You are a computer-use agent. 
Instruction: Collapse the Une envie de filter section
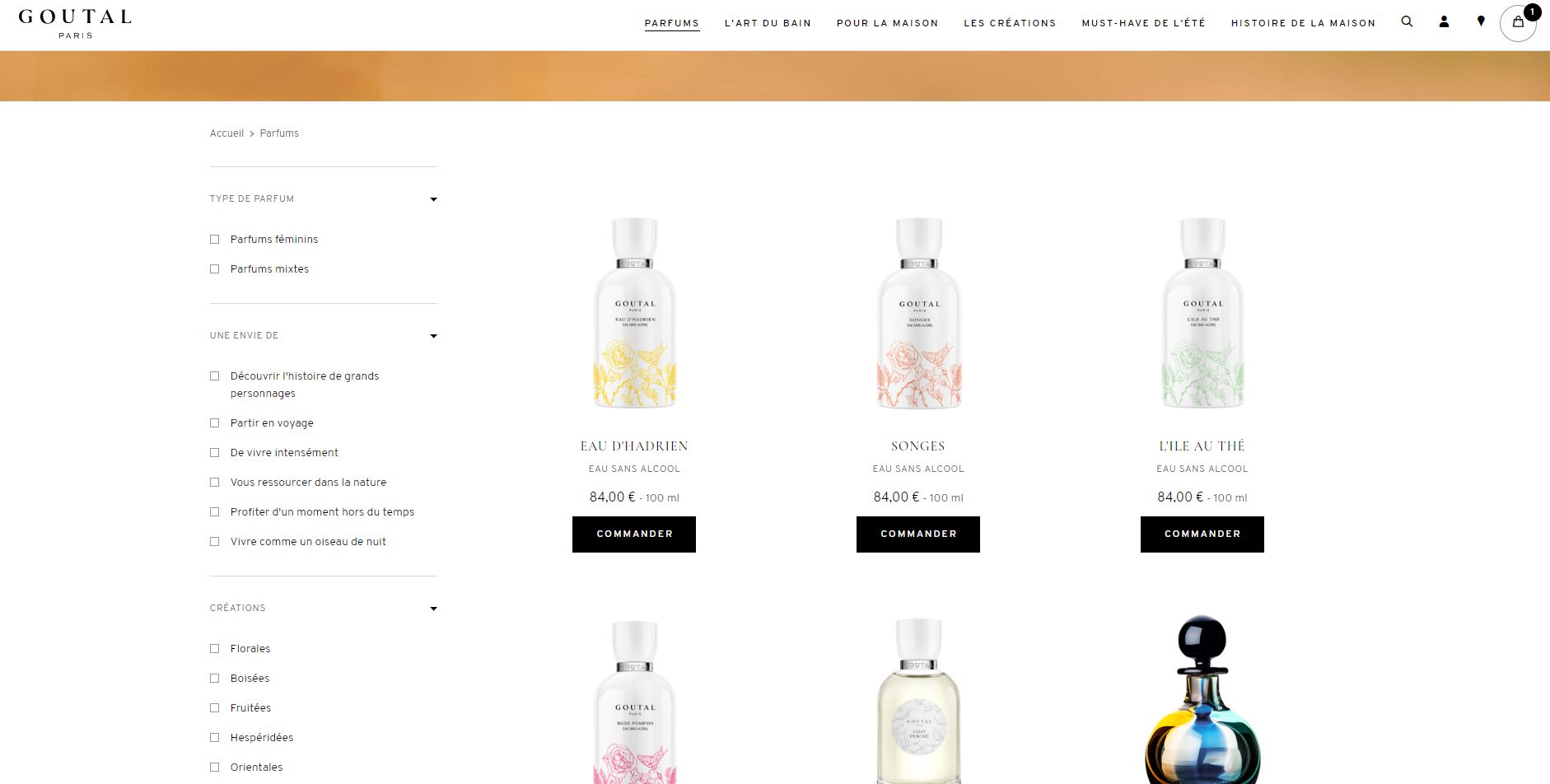pyautogui.click(x=433, y=336)
